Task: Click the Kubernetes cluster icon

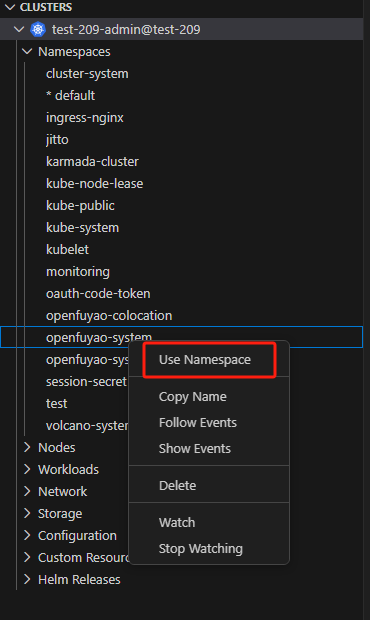Action: tap(38, 29)
